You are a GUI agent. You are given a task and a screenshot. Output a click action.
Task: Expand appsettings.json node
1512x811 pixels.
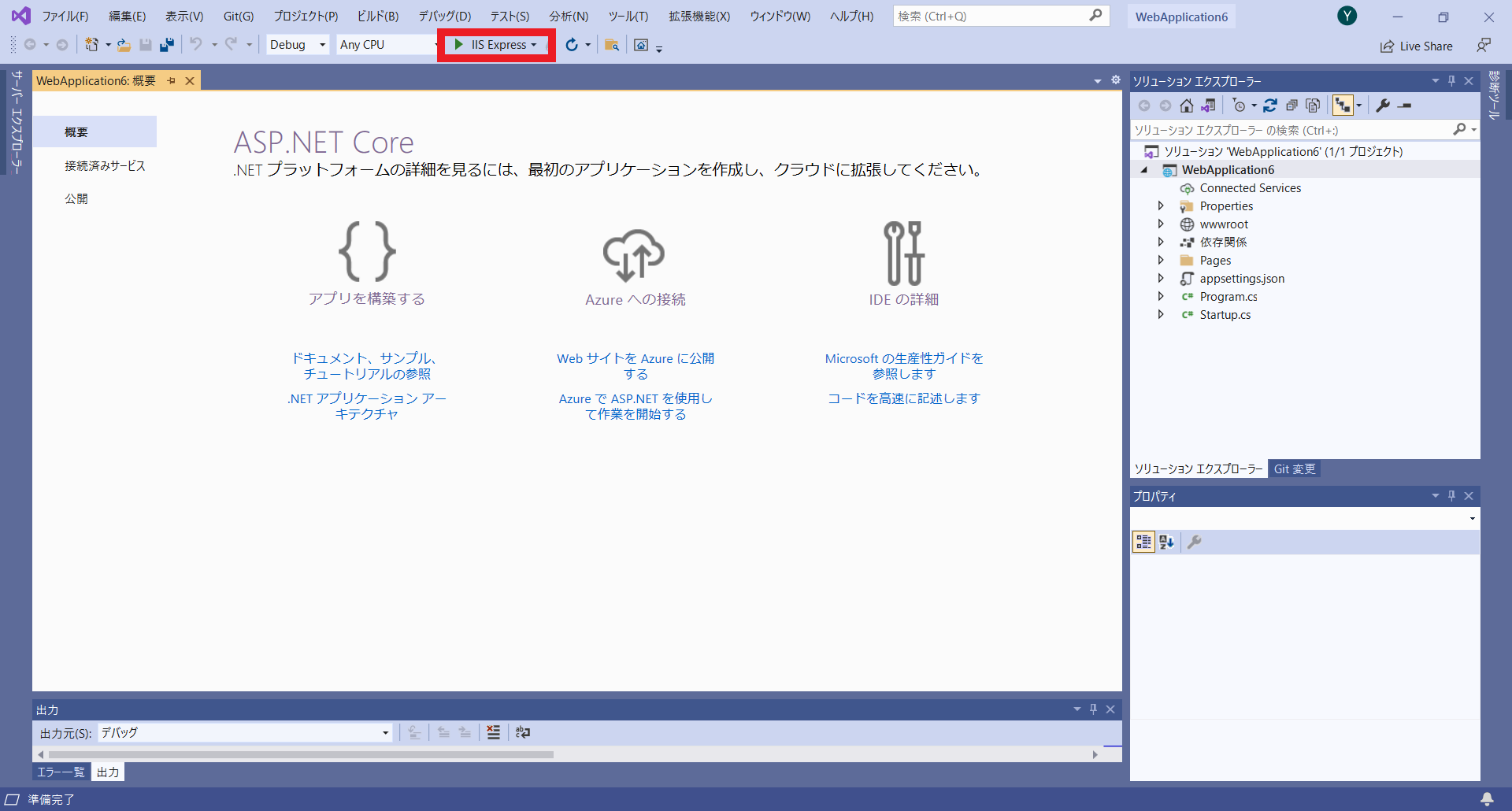pyautogui.click(x=1161, y=278)
